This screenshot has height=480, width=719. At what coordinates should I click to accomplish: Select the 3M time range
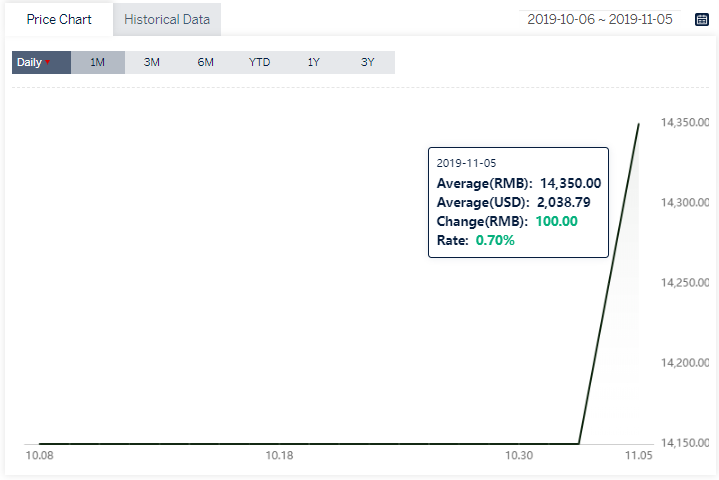pyautogui.click(x=152, y=62)
